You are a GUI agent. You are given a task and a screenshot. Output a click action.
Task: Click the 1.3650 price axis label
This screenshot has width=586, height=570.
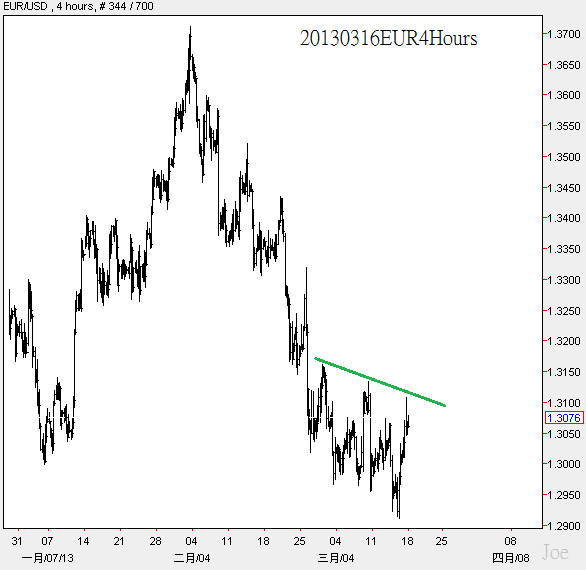(x=564, y=65)
